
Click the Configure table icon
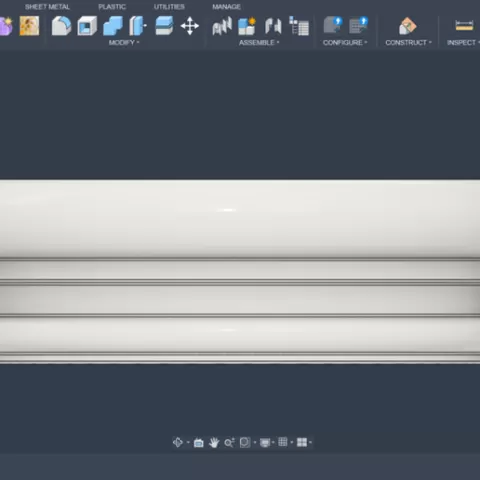click(358, 25)
